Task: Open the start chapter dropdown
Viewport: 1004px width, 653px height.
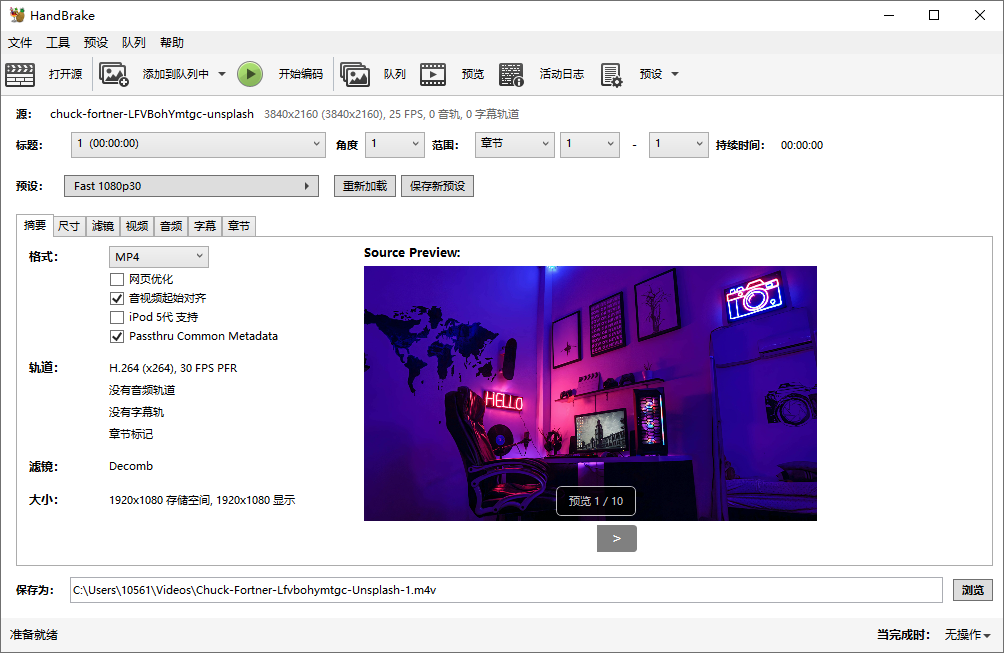Action: [590, 145]
